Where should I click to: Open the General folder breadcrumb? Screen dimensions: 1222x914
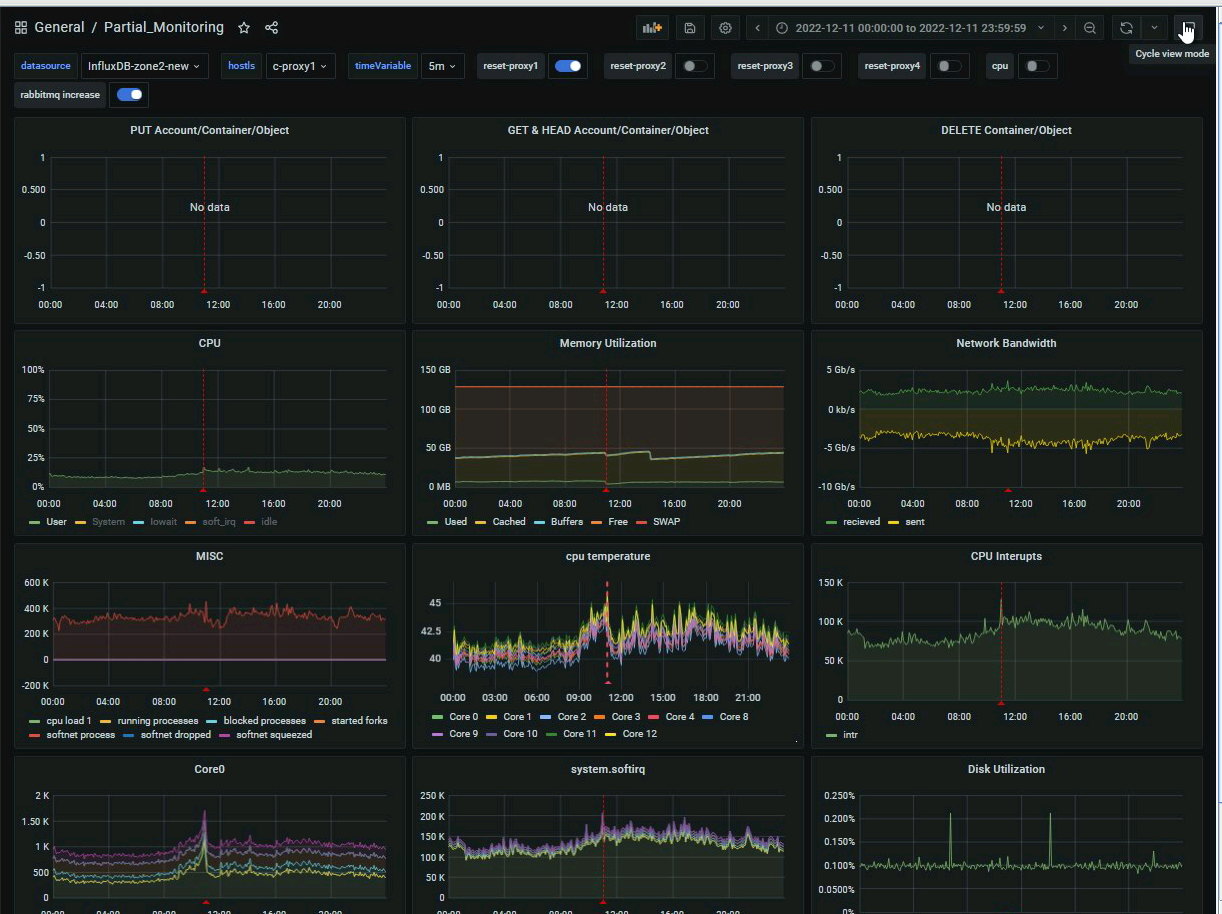tap(59, 28)
